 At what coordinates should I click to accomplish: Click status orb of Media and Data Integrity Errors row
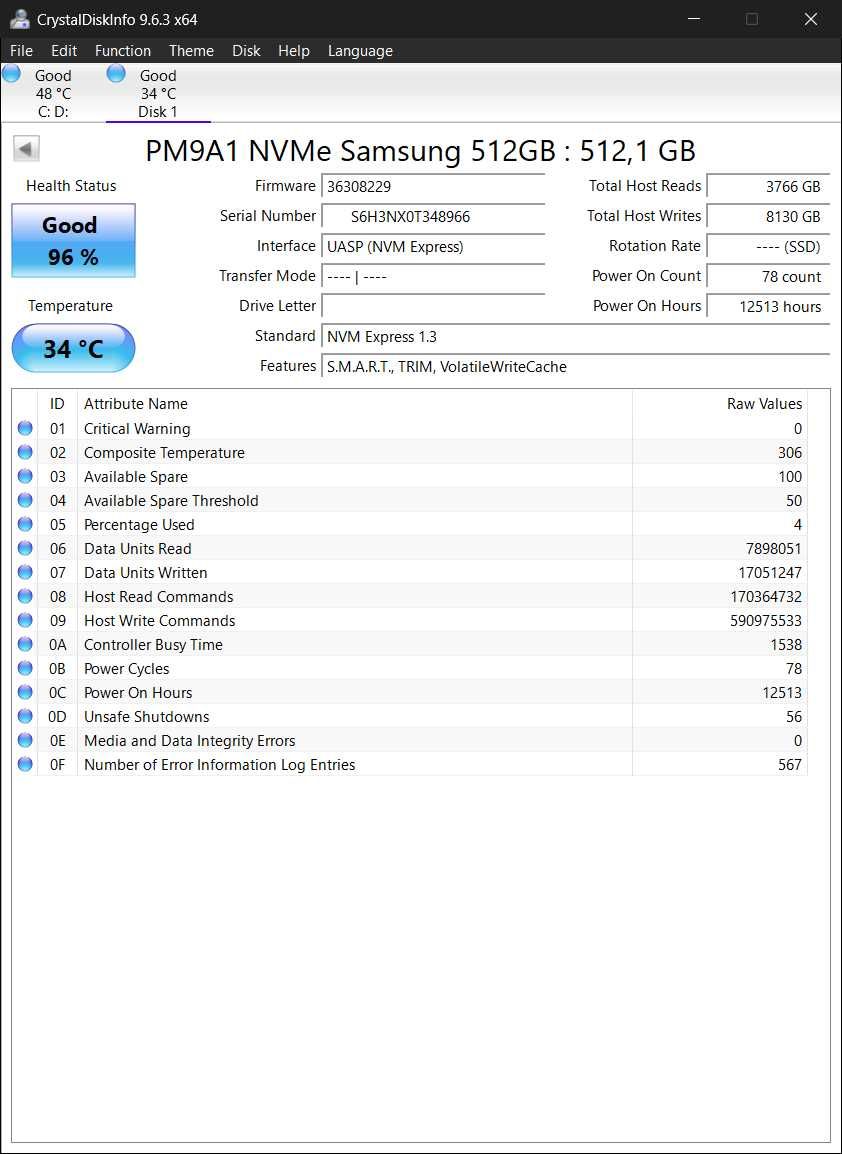click(x=25, y=740)
